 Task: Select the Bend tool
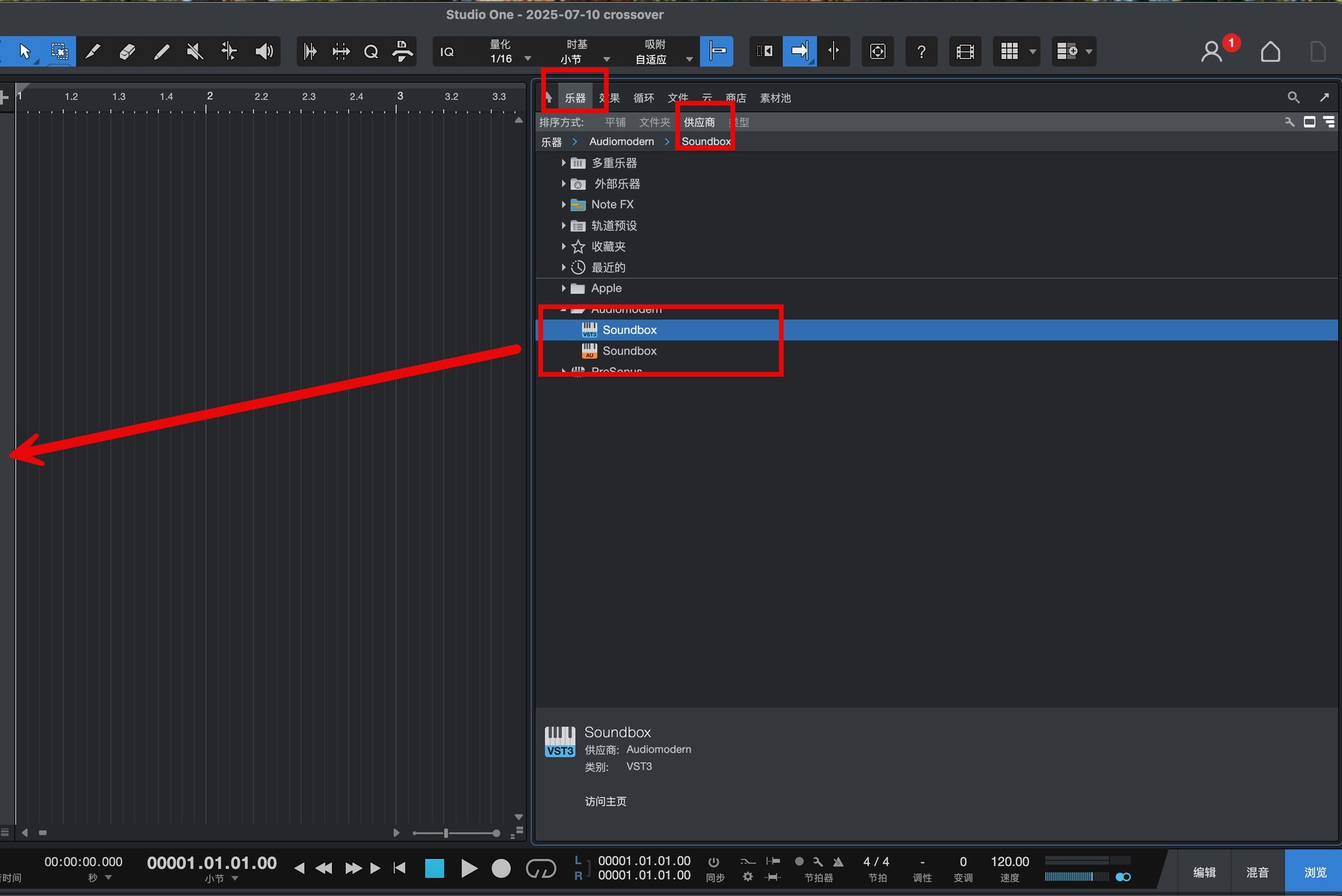tap(229, 51)
